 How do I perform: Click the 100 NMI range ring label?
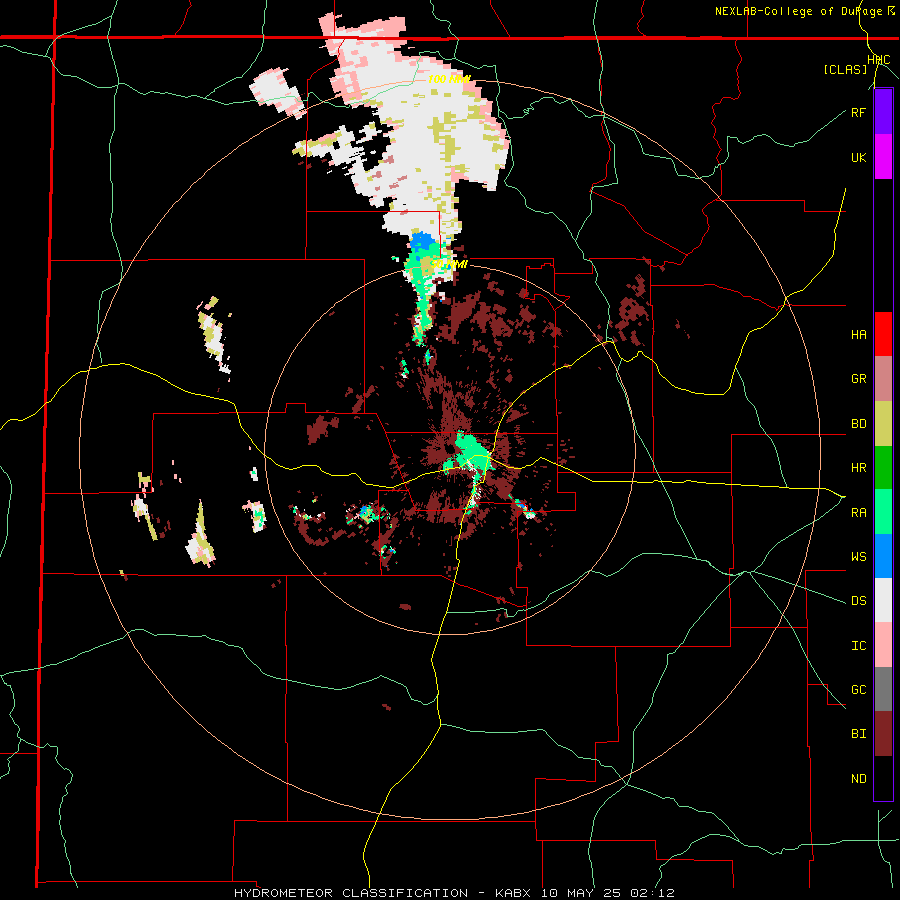coord(449,79)
